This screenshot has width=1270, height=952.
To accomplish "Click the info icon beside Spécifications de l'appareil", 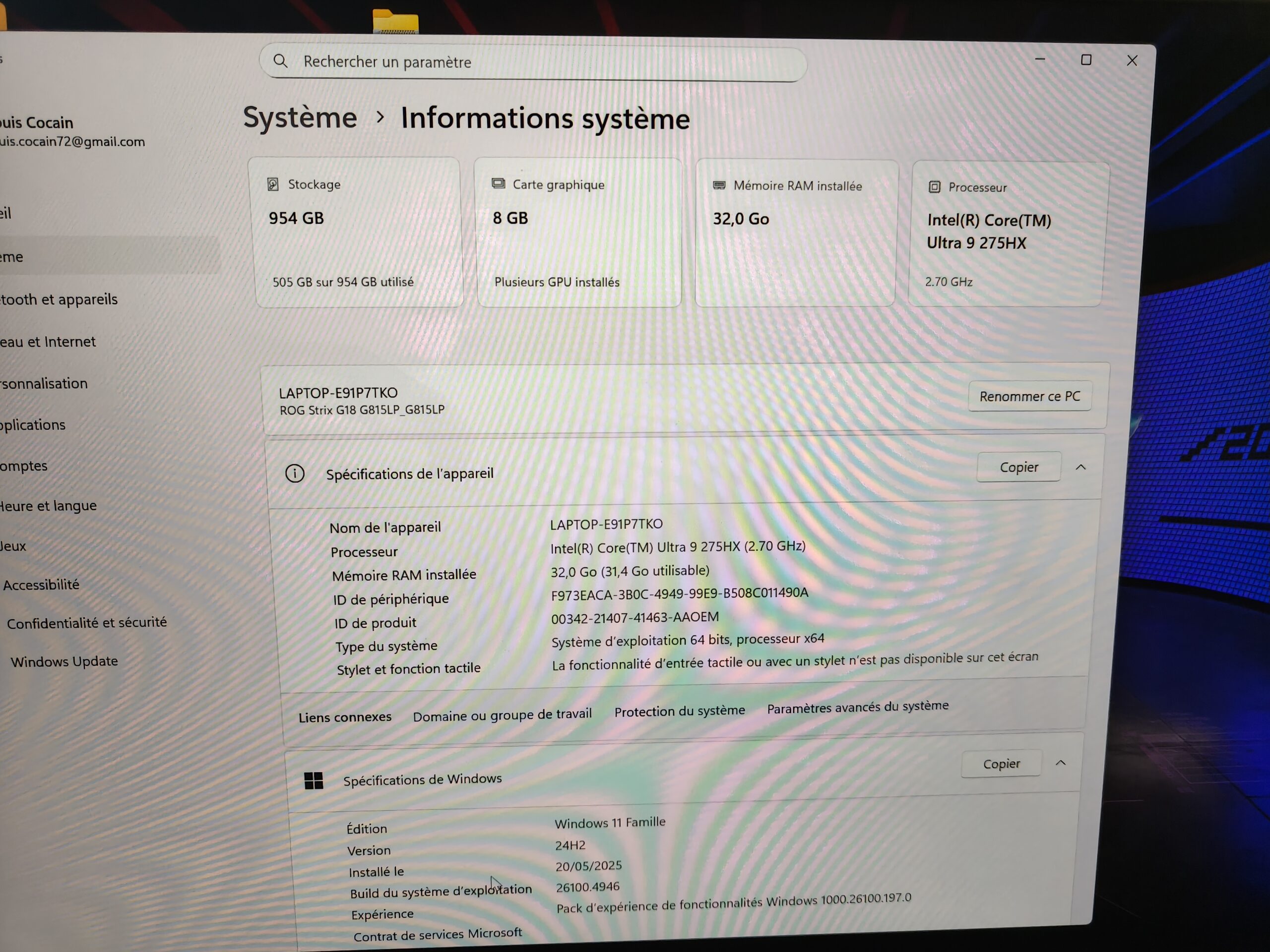I will click(295, 474).
